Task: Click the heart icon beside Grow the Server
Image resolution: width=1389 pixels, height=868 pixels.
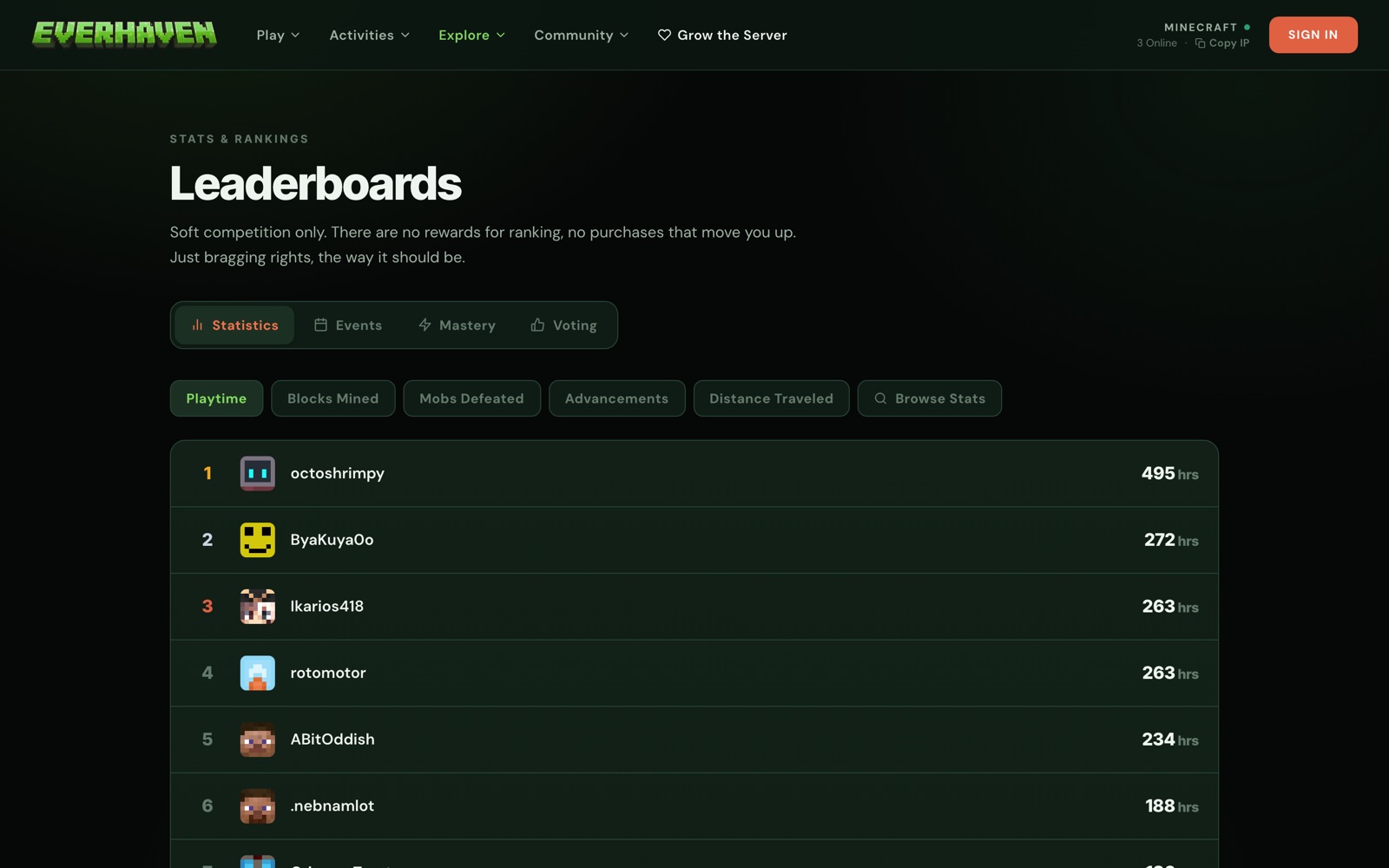Action: (664, 35)
